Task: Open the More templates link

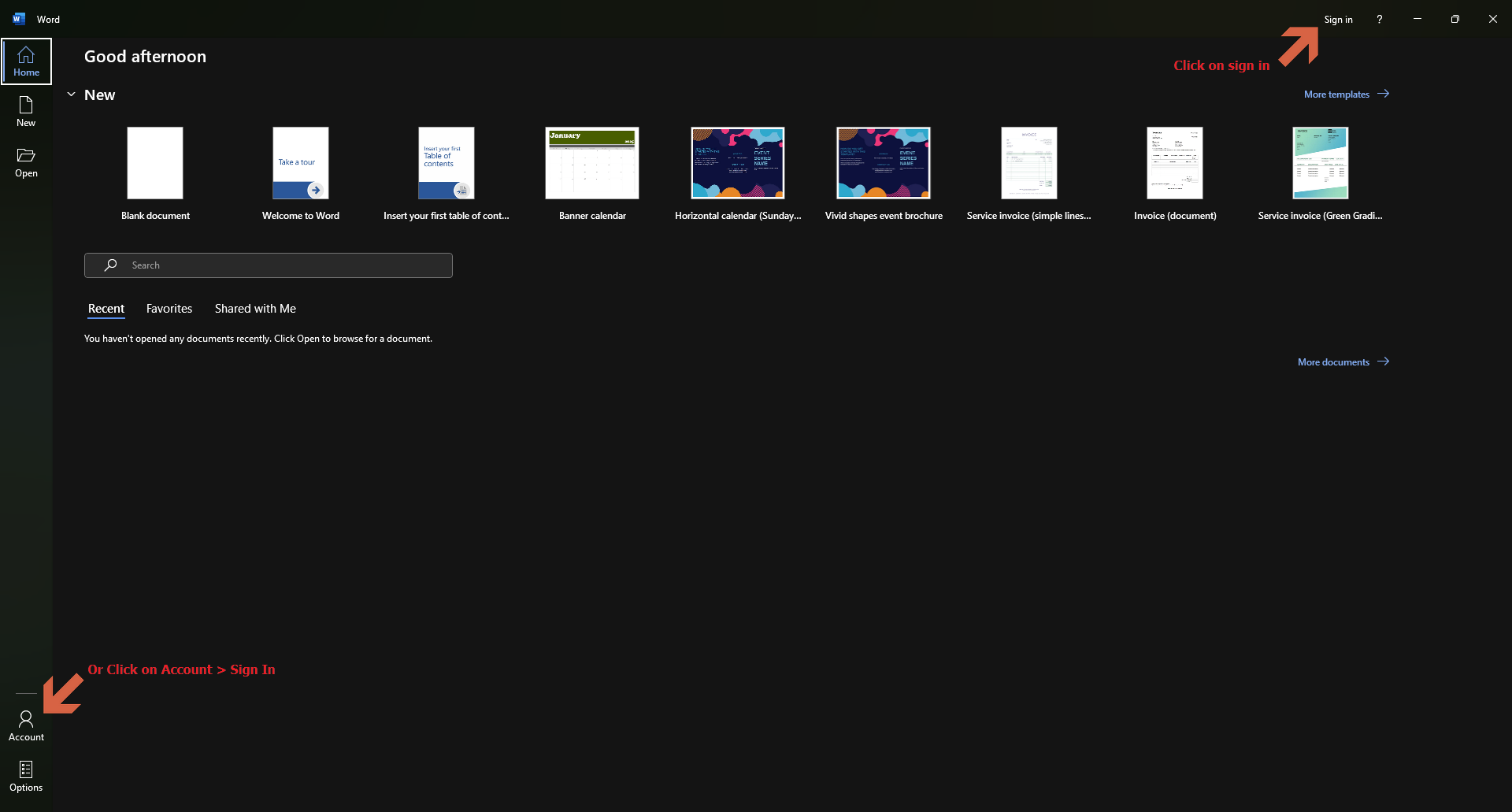Action: tap(1347, 94)
